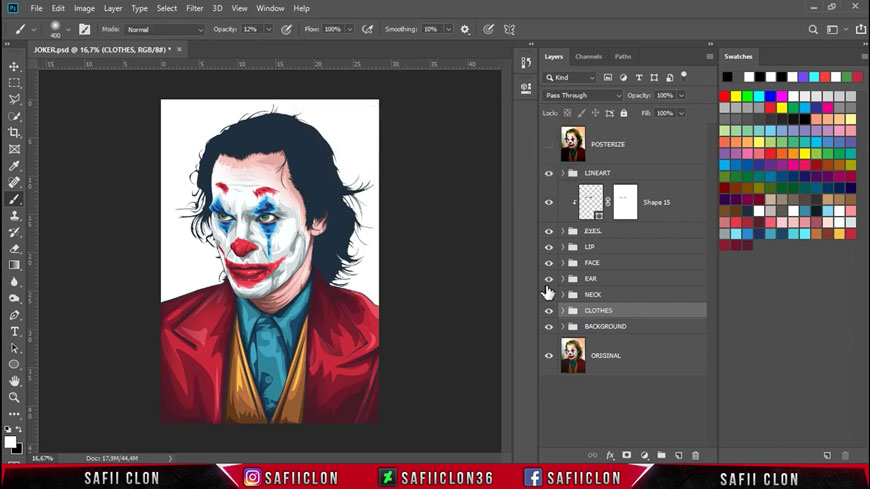Viewport: 870px width, 489px height.
Task: Select the Blur tool
Action: pos(14,282)
